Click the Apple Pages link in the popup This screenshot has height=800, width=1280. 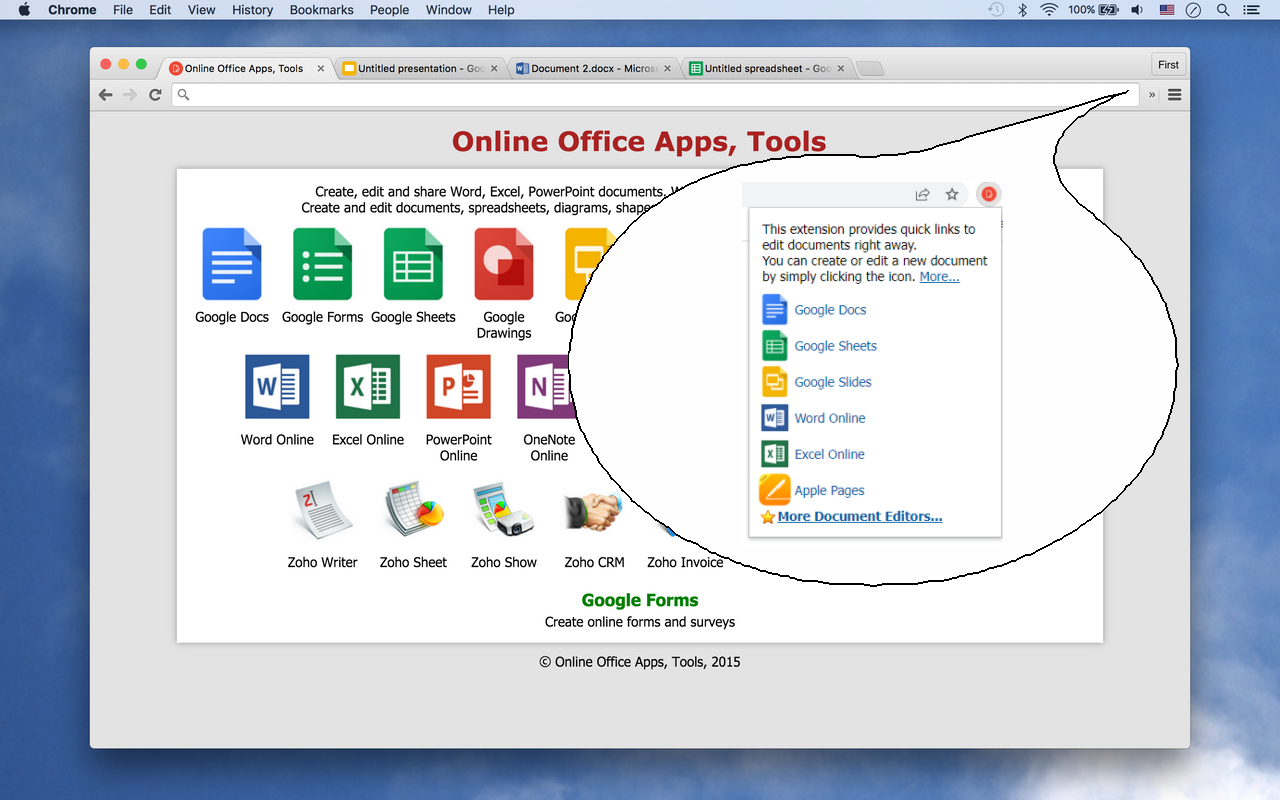tap(829, 490)
